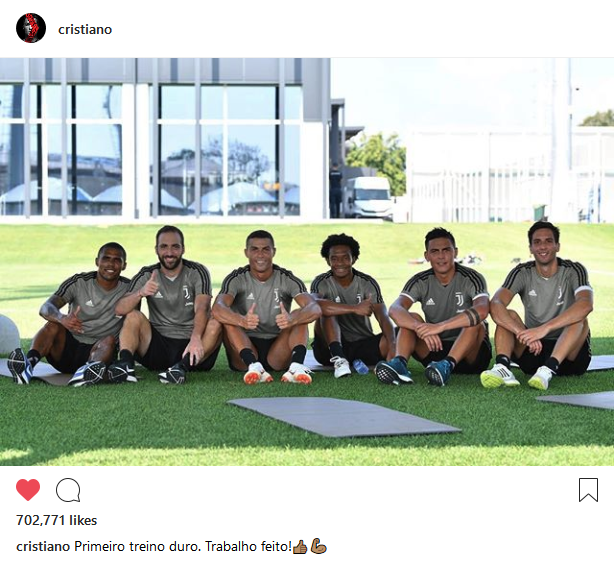The height and width of the screenshot is (563, 614).
Task: Click the caption text 'Primeiro treino duro'
Action: [x=137, y=546]
